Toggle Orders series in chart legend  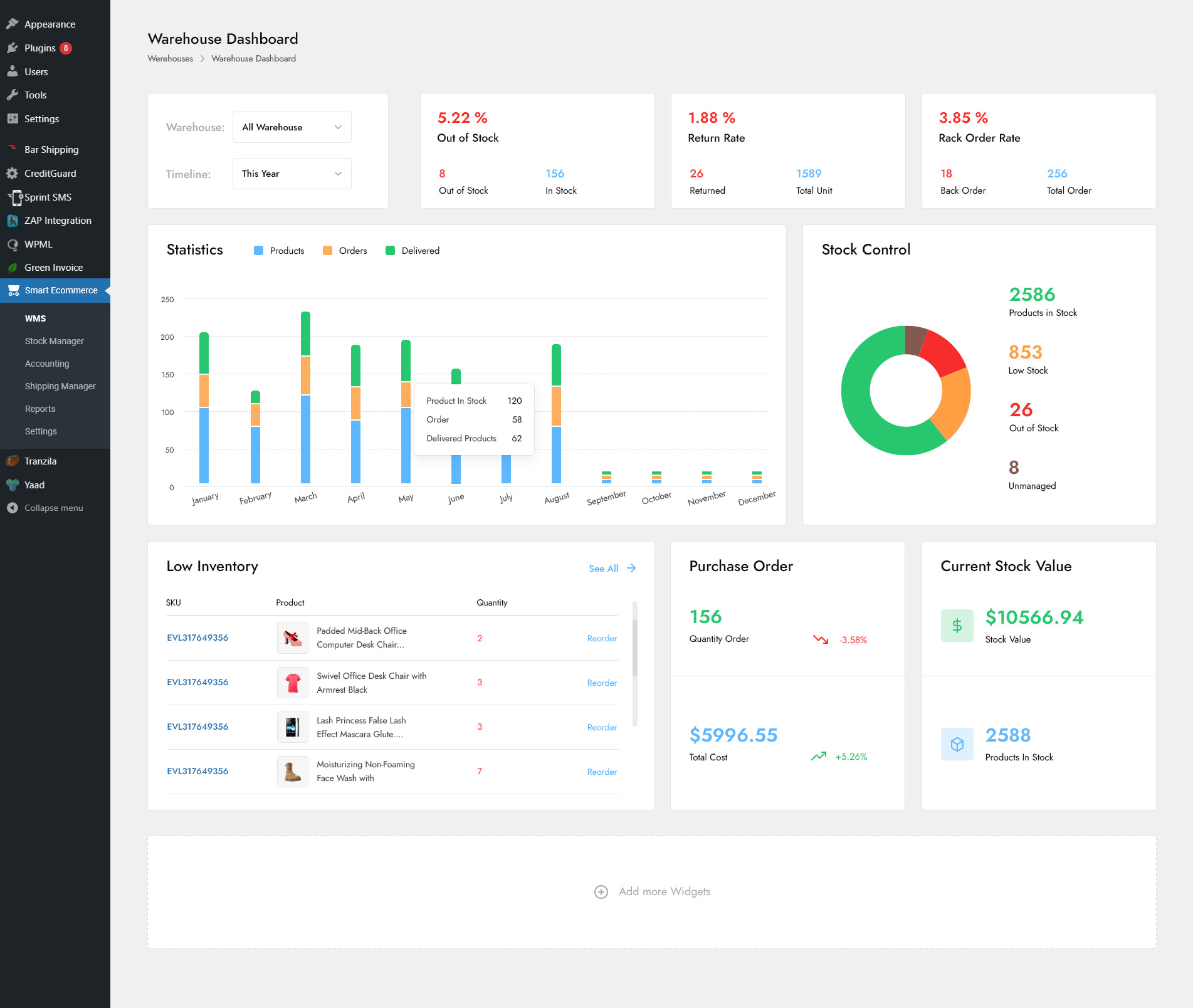[345, 251]
